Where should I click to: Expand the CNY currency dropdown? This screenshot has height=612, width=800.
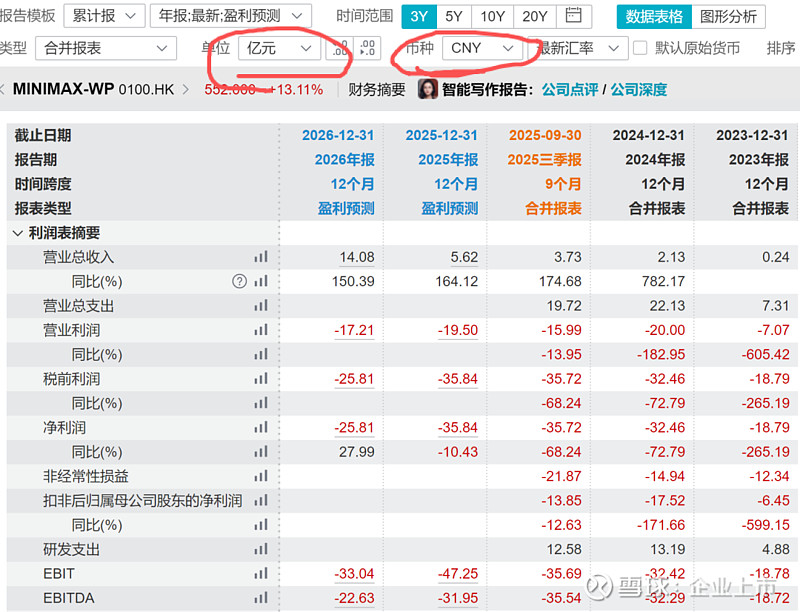[482, 48]
